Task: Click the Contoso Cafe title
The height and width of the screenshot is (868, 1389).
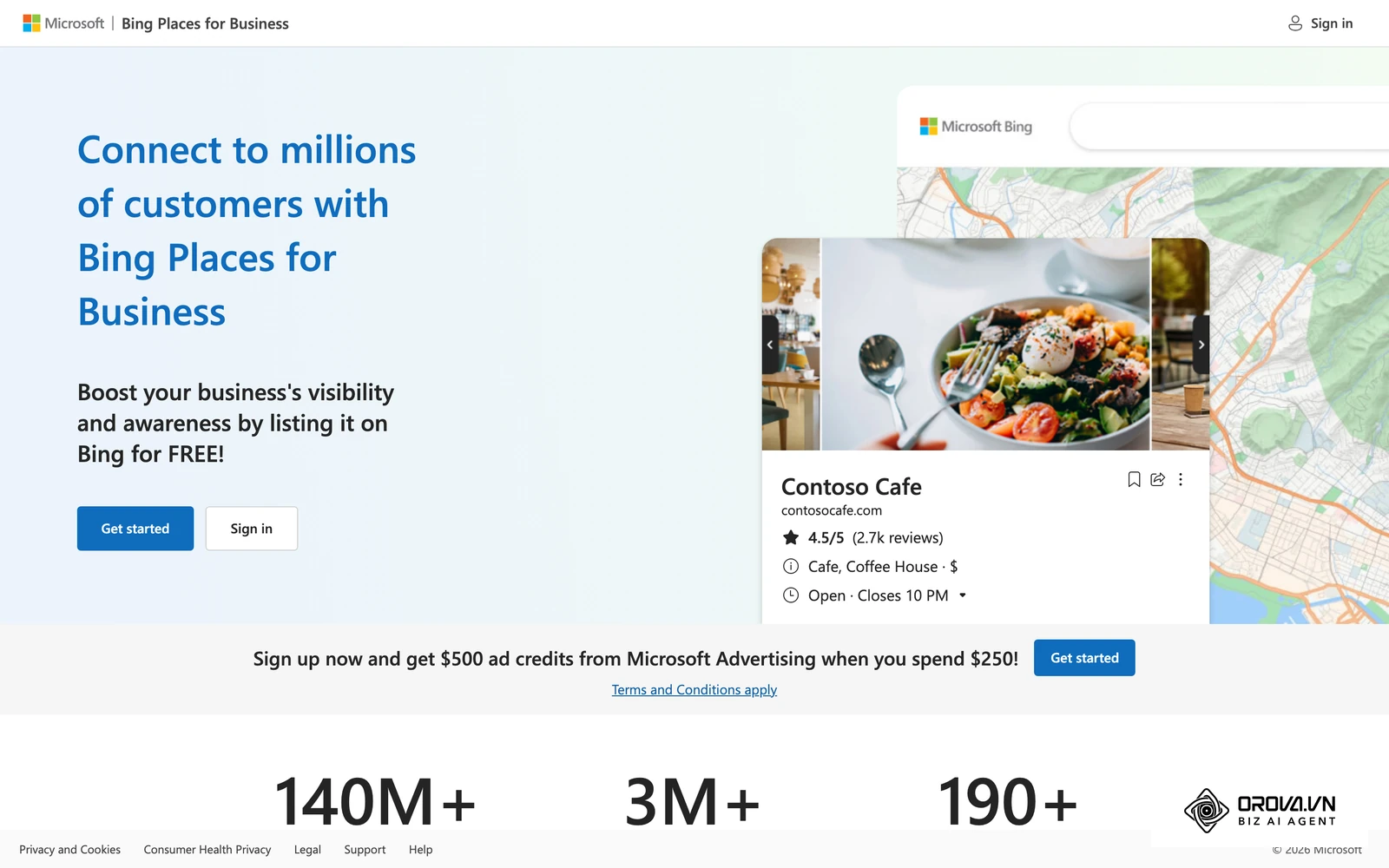Action: (852, 487)
